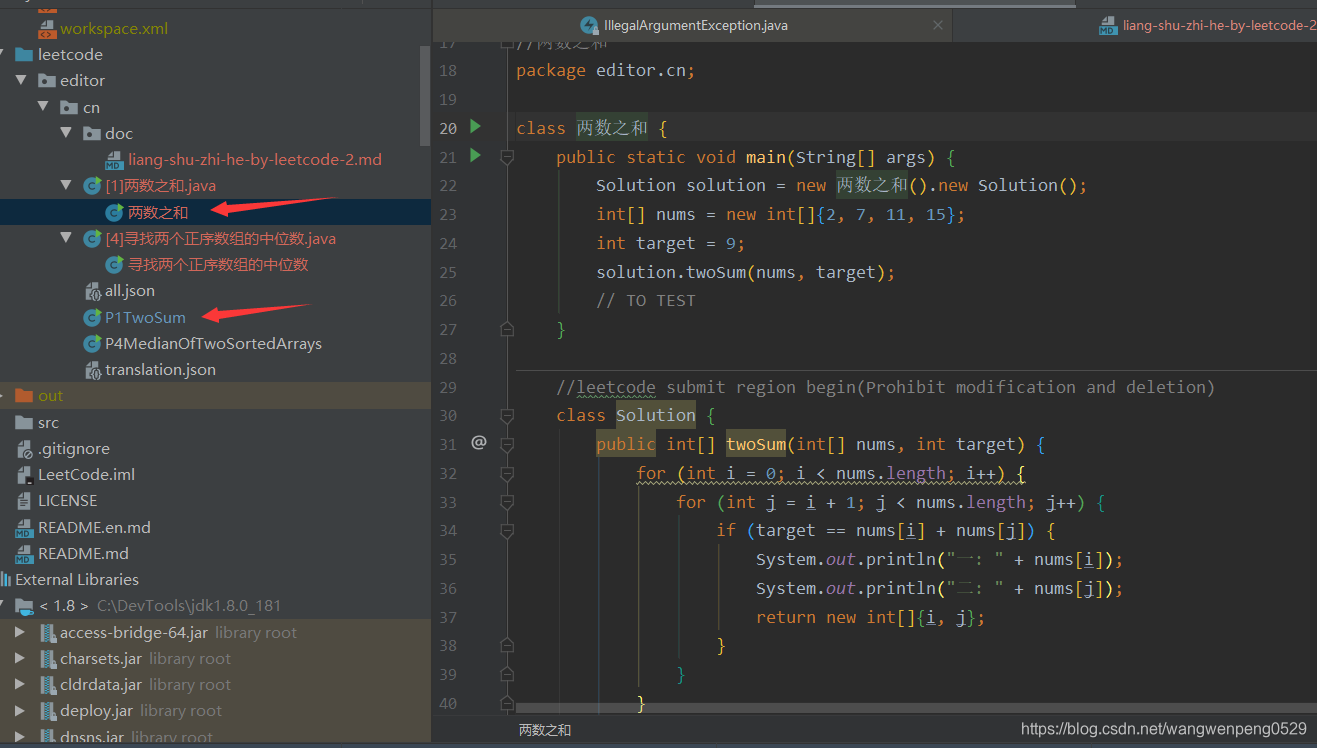Click the class icon of [1]两数之和.java
1317x748 pixels.
(x=93, y=185)
